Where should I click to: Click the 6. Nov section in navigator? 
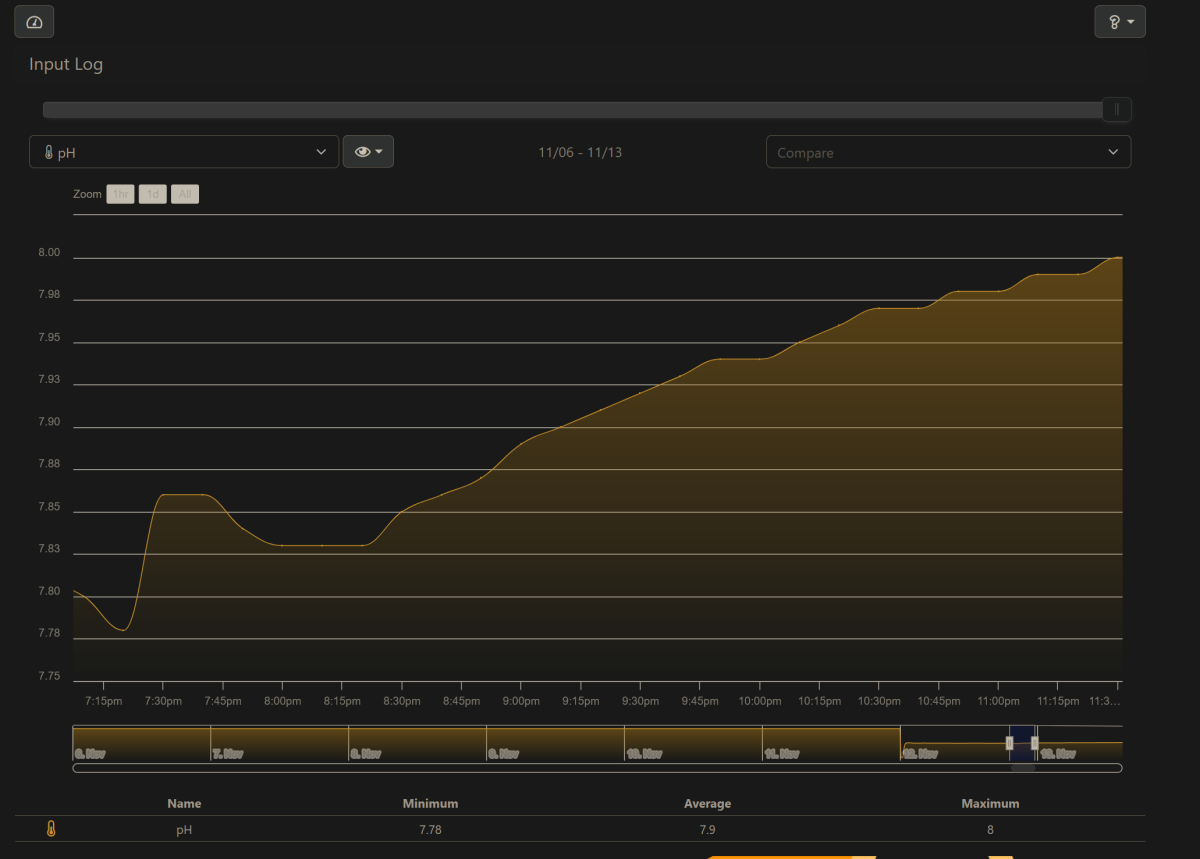coord(90,753)
